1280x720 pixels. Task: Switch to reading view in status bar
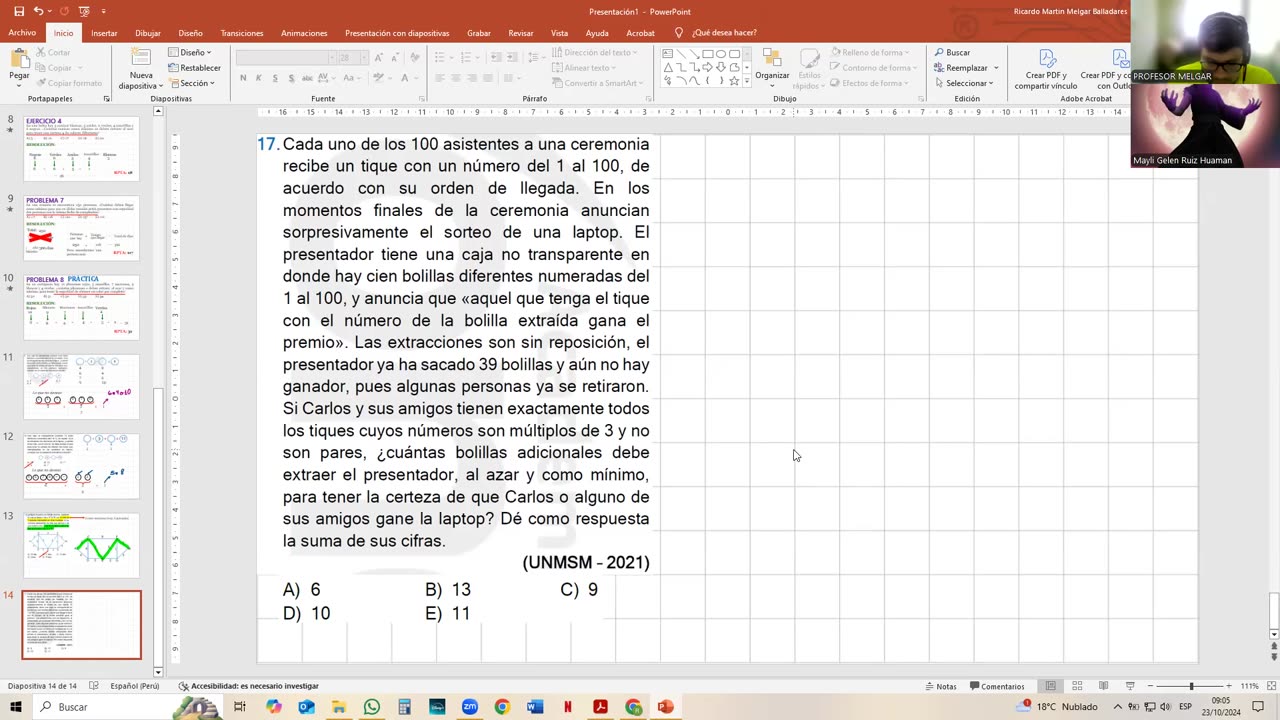point(1103,686)
